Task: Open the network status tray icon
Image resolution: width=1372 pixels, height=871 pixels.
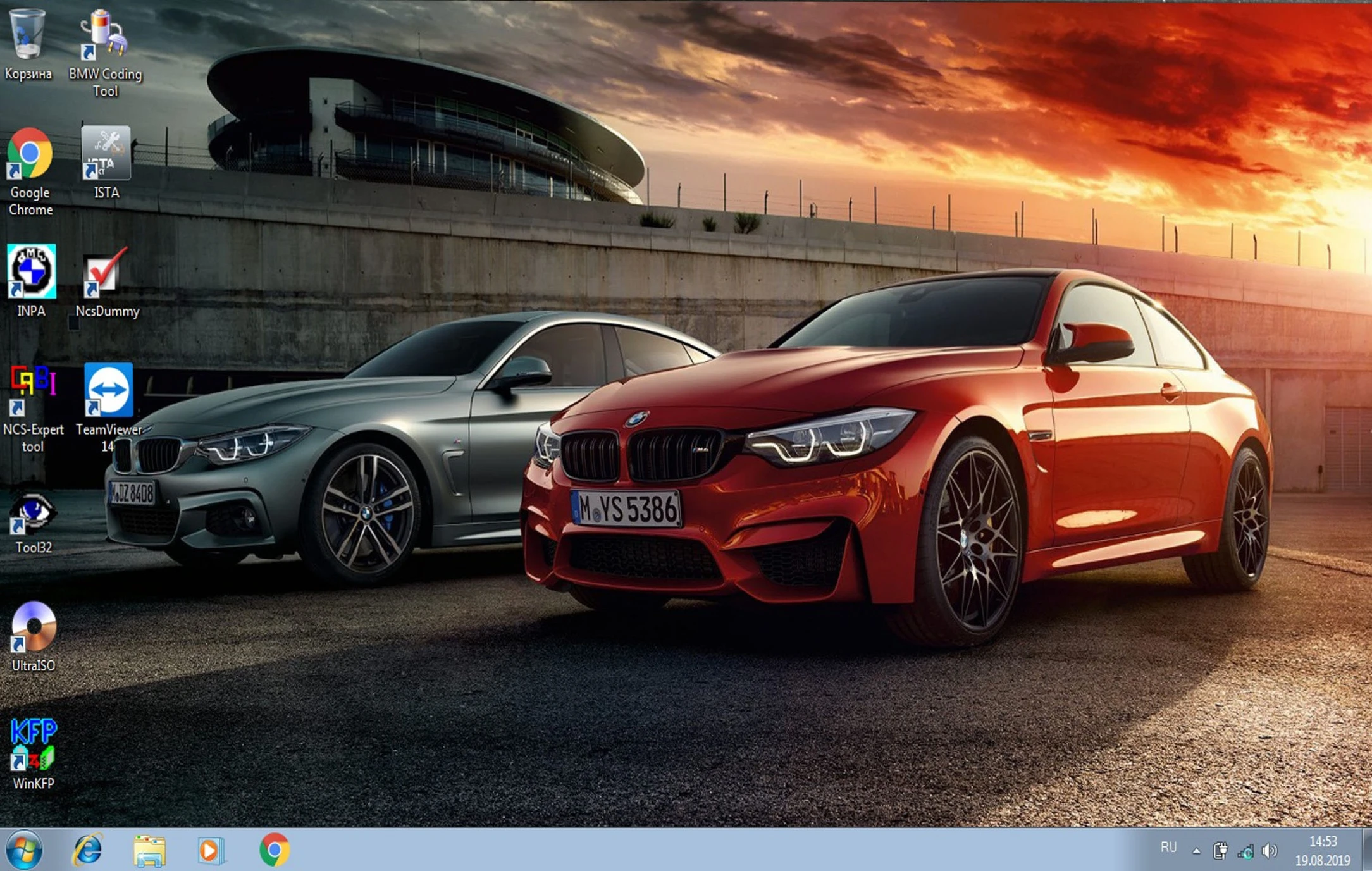Action: pyautogui.click(x=1245, y=851)
